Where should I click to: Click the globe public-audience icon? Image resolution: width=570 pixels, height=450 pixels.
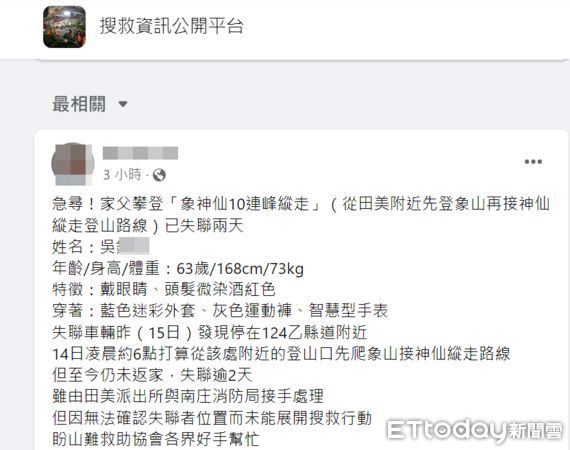tap(159, 175)
